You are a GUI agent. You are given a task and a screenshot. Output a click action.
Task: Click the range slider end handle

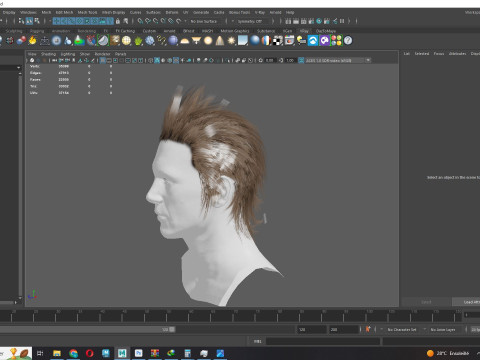172,329
